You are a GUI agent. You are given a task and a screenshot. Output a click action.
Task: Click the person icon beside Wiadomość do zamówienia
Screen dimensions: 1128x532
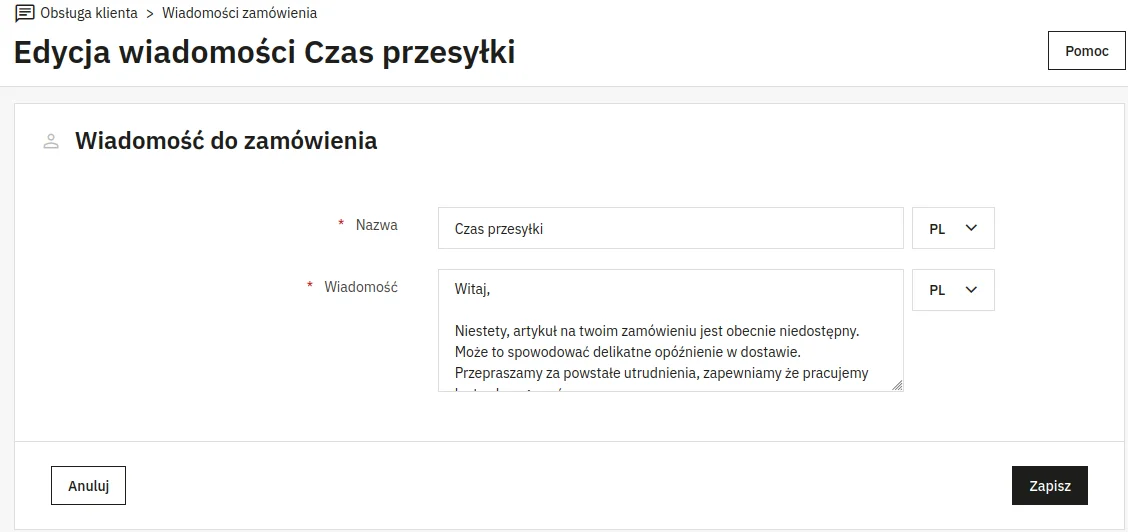(x=51, y=141)
